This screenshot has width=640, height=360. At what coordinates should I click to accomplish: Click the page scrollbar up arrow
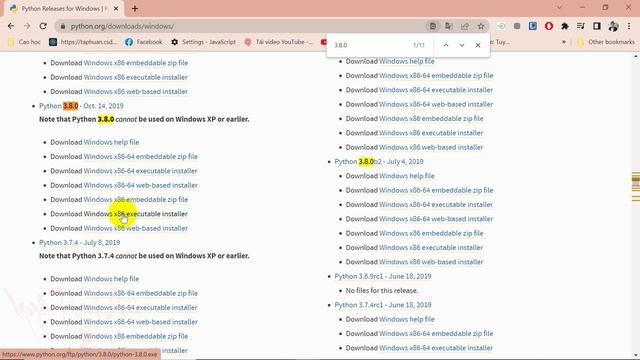pos(636,56)
